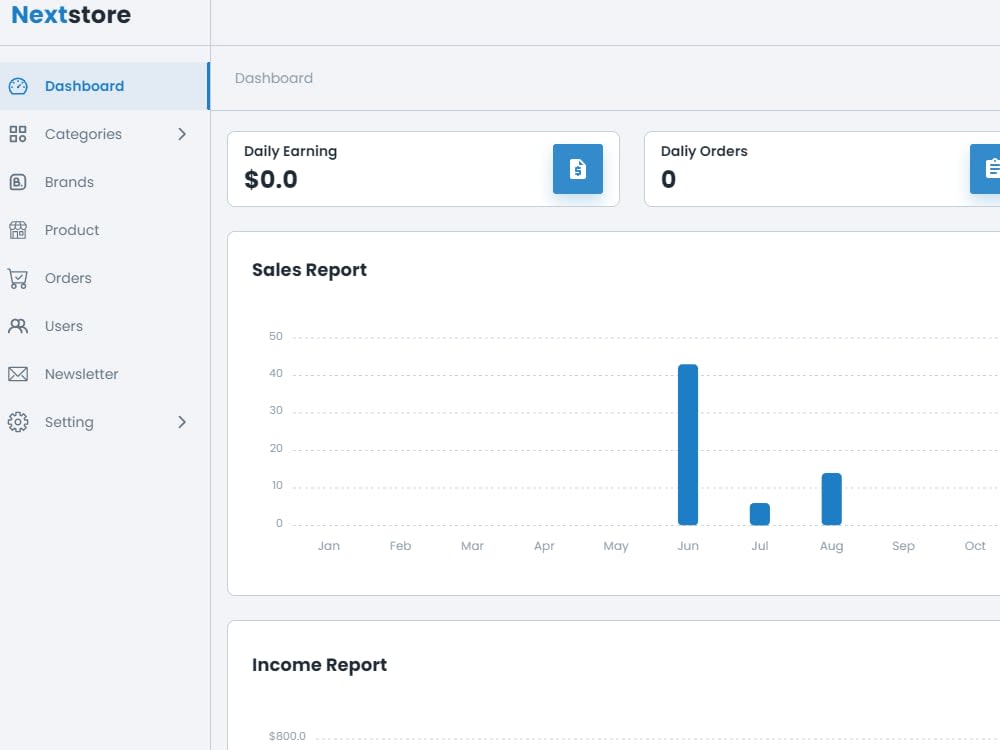The image size is (1000, 750).
Task: Open Product using the storefront icon
Action: coord(18,230)
